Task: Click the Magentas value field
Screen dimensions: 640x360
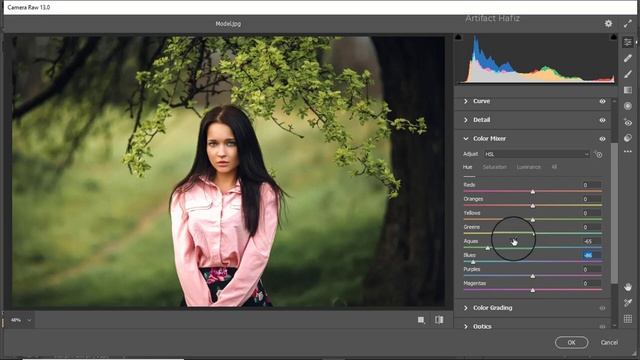Action: 591,284
